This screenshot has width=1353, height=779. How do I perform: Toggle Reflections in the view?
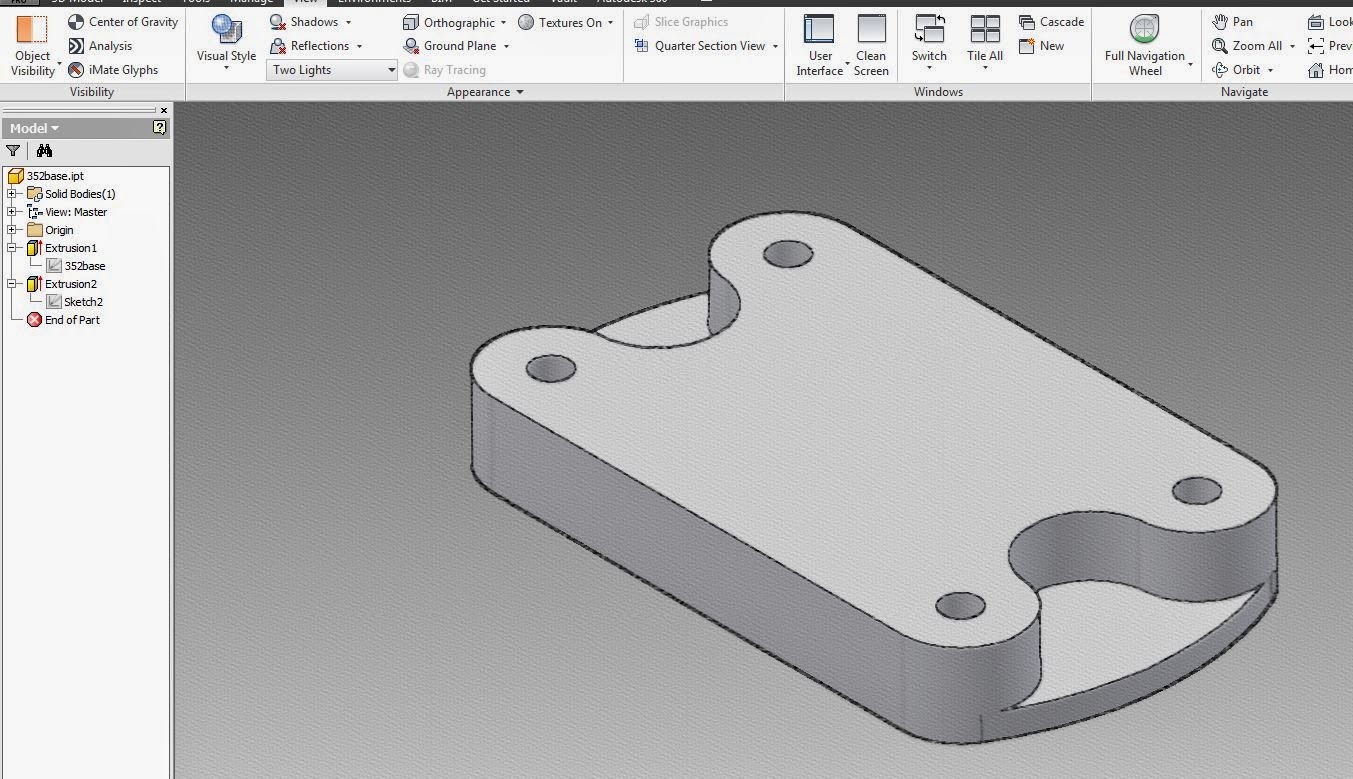pyautogui.click(x=310, y=46)
